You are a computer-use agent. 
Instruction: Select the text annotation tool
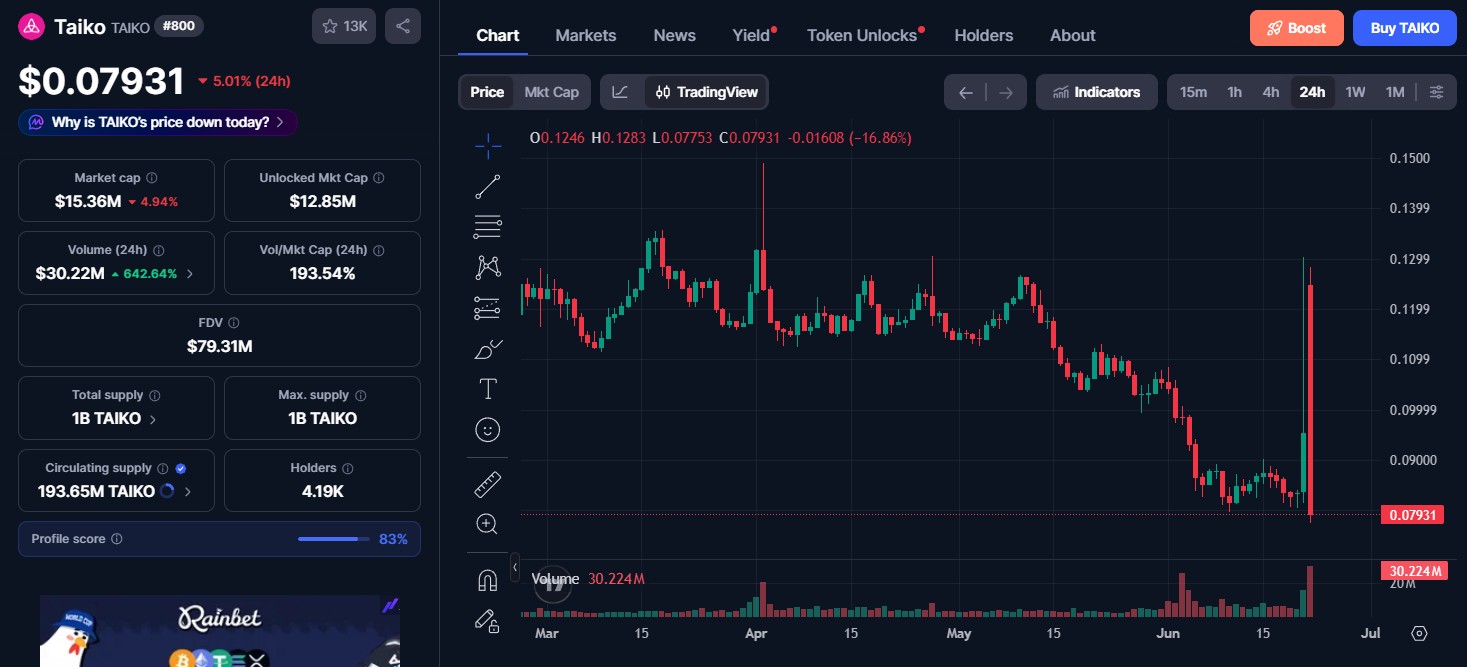[488, 389]
